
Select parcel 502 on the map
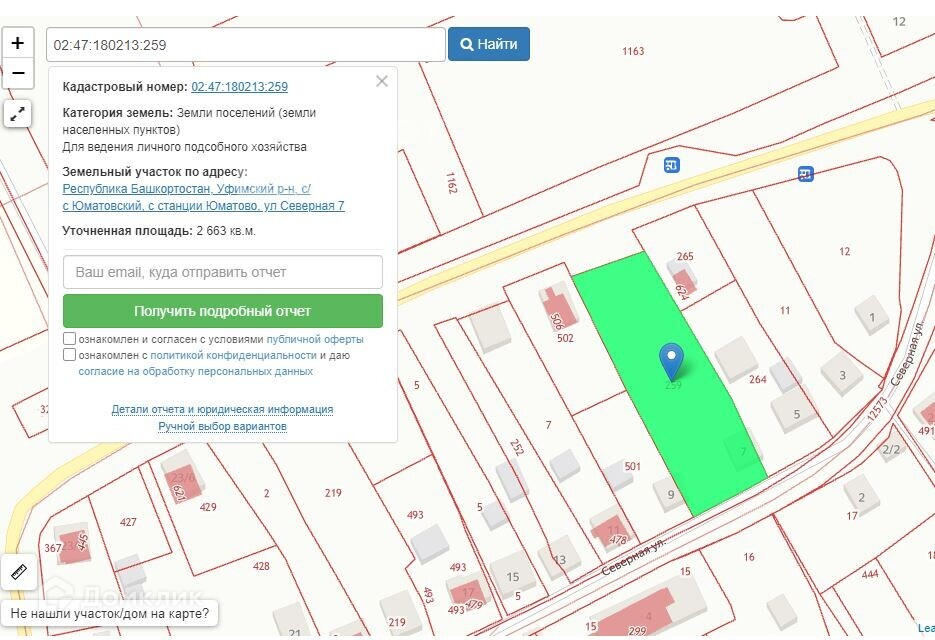565,338
